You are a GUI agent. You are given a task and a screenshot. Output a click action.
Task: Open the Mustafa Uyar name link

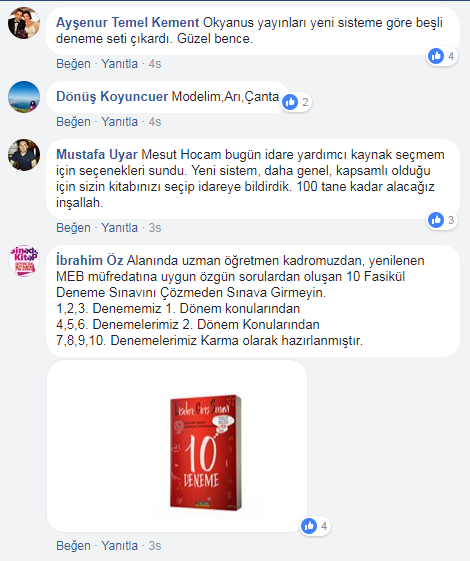click(97, 155)
